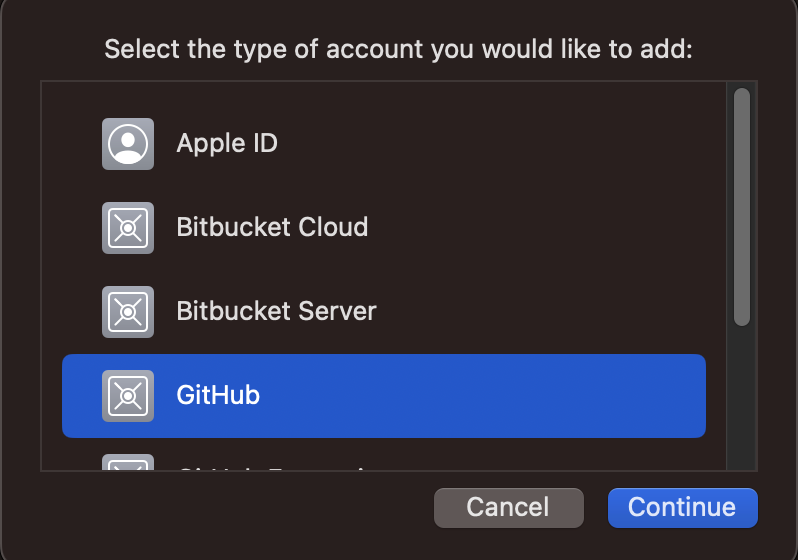
Task: Click the Bitbucket Server source control icon
Action: point(128,312)
